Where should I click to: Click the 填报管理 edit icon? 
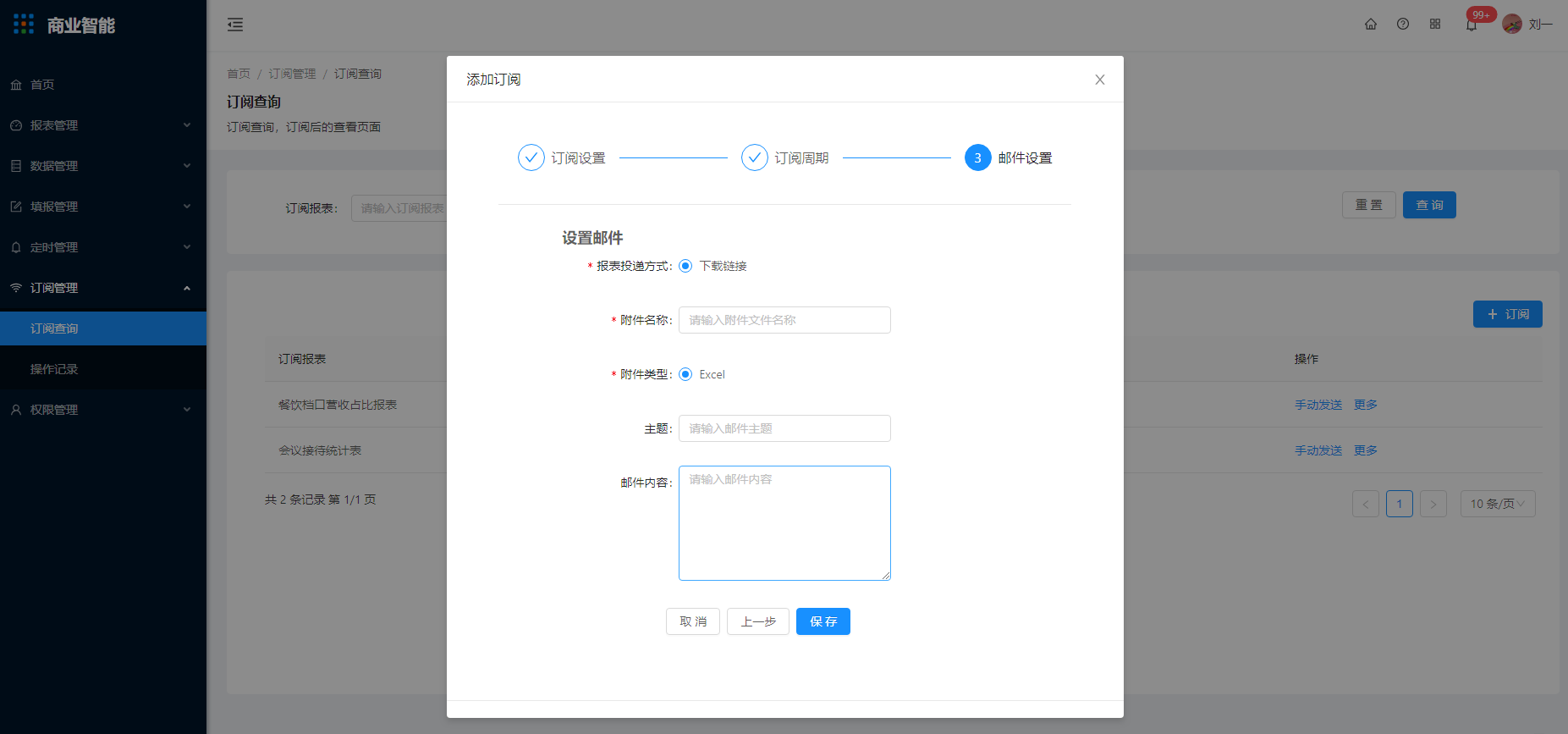point(16,207)
